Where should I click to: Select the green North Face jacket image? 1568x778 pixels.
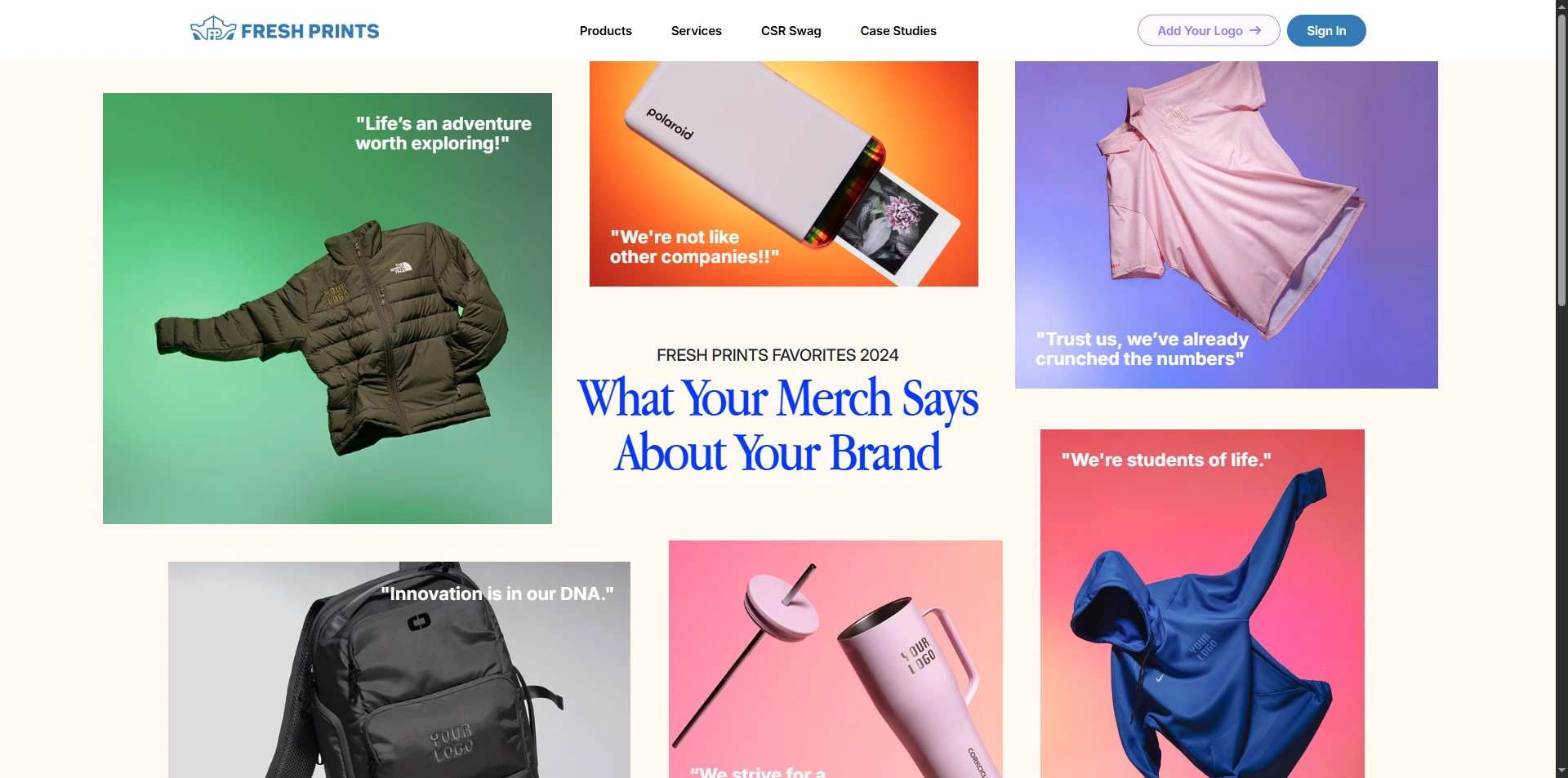click(327, 309)
